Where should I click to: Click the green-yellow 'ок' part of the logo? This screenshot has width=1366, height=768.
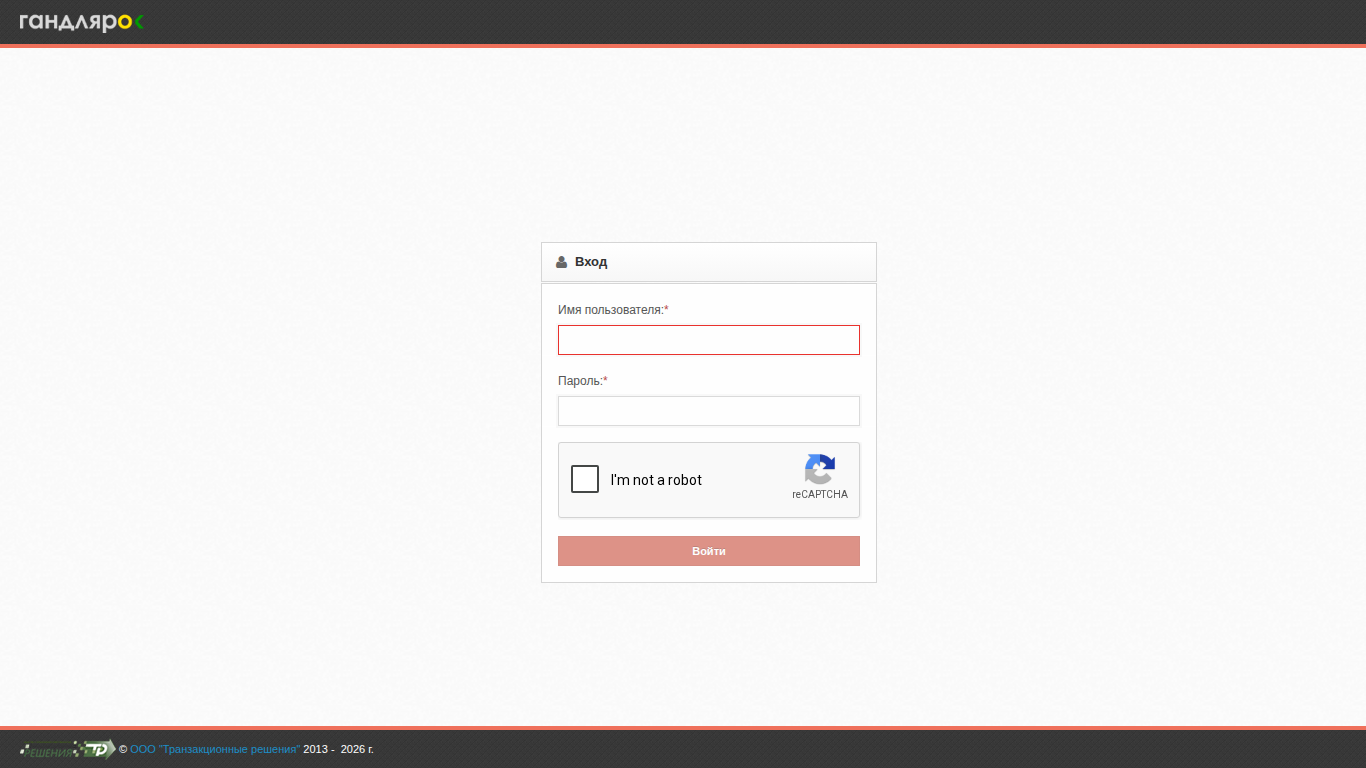click(x=131, y=22)
